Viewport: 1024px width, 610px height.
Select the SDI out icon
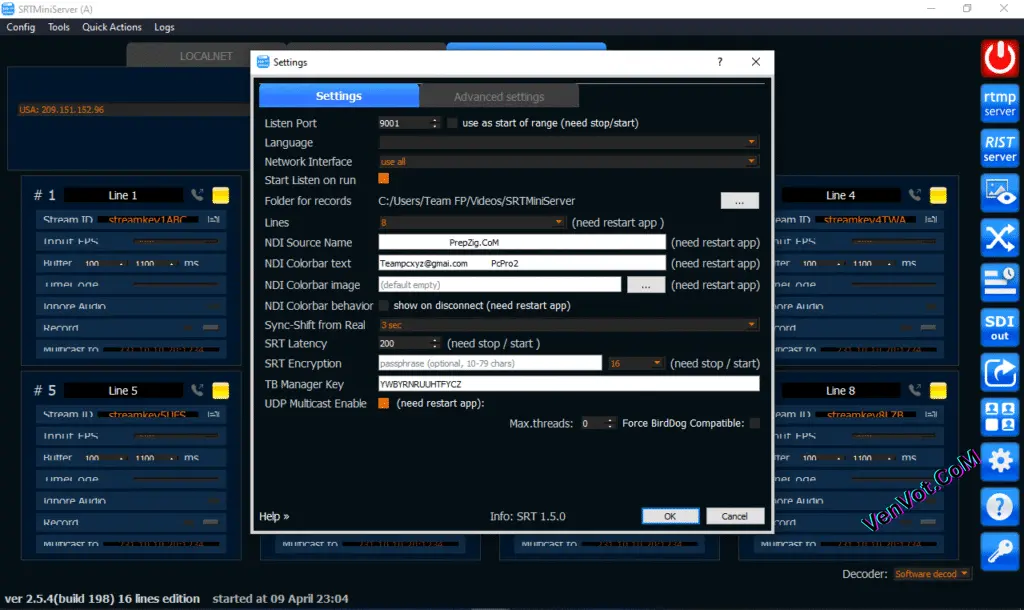[999, 326]
